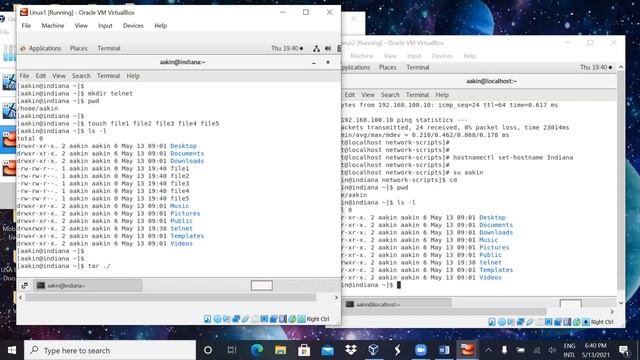Click workspace switcher in Linux2 bottom panel
Image resolution: width=640 pixels, height=360 pixels.
point(571,304)
